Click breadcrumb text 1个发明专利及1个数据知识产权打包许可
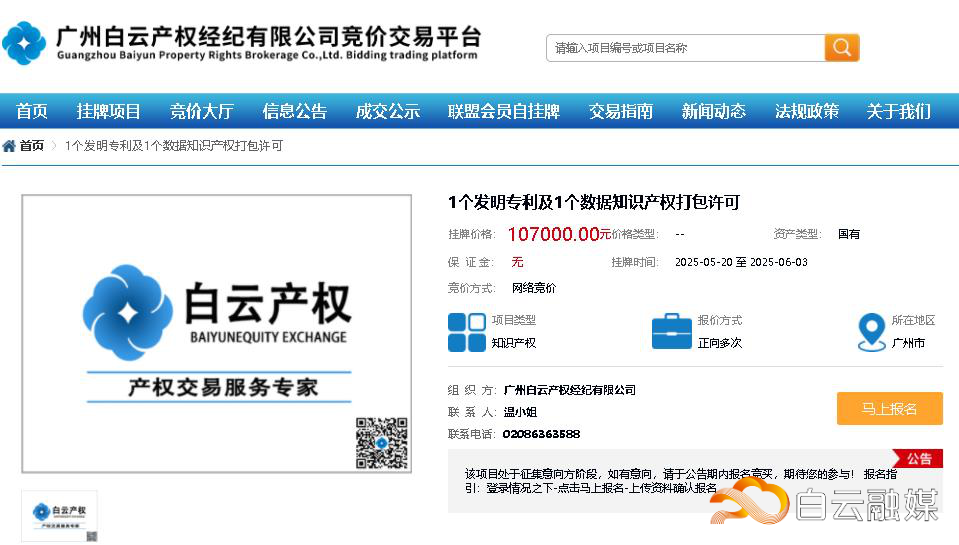This screenshot has height=545, width=959. click(x=174, y=146)
